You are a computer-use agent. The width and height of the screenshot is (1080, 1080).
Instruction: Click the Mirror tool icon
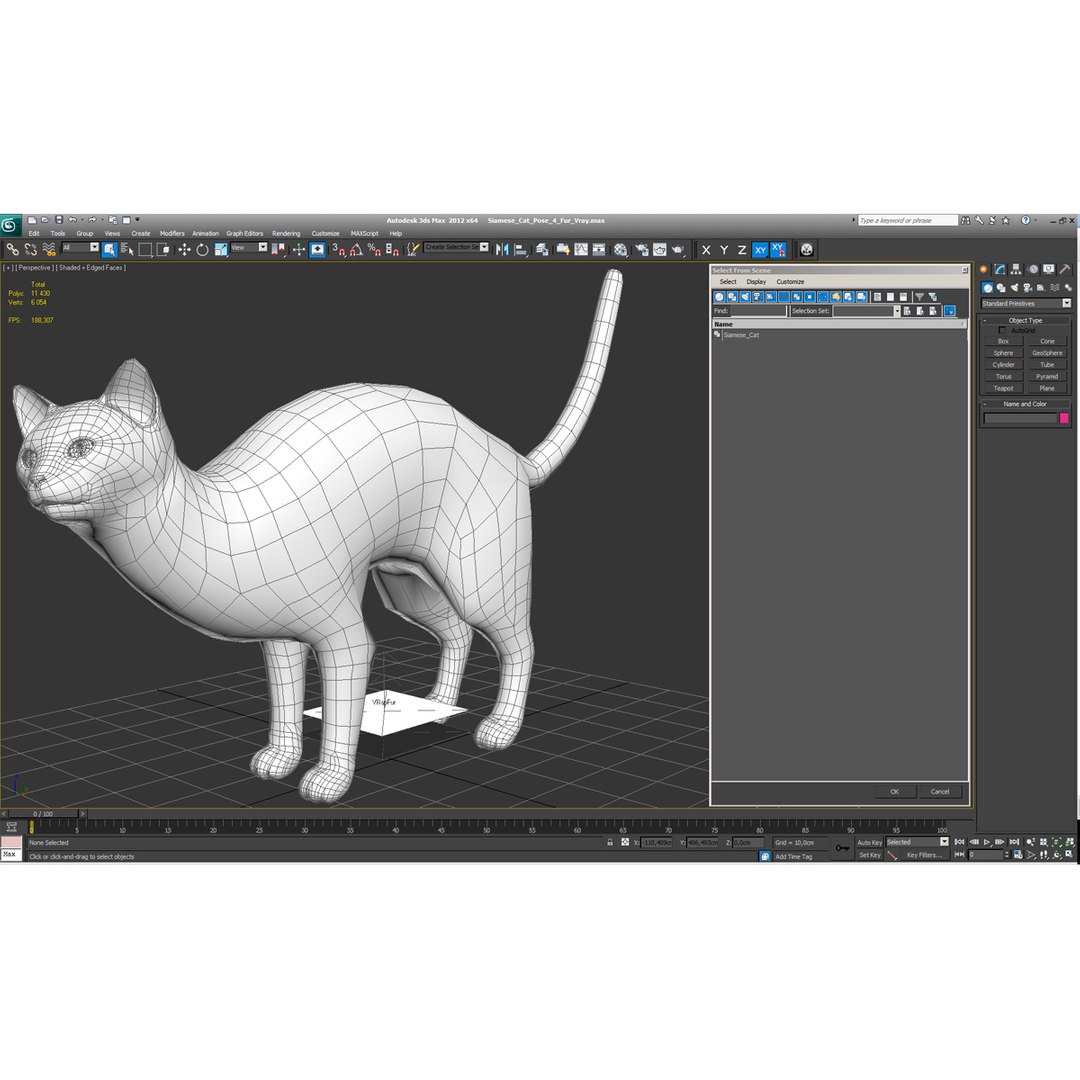coord(502,250)
